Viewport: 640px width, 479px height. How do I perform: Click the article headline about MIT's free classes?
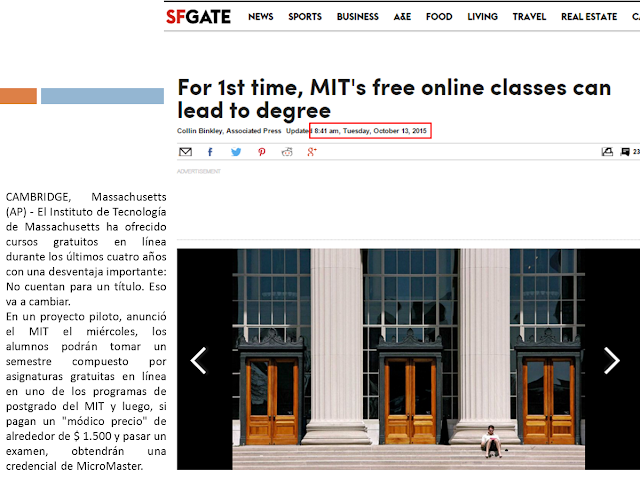point(394,99)
